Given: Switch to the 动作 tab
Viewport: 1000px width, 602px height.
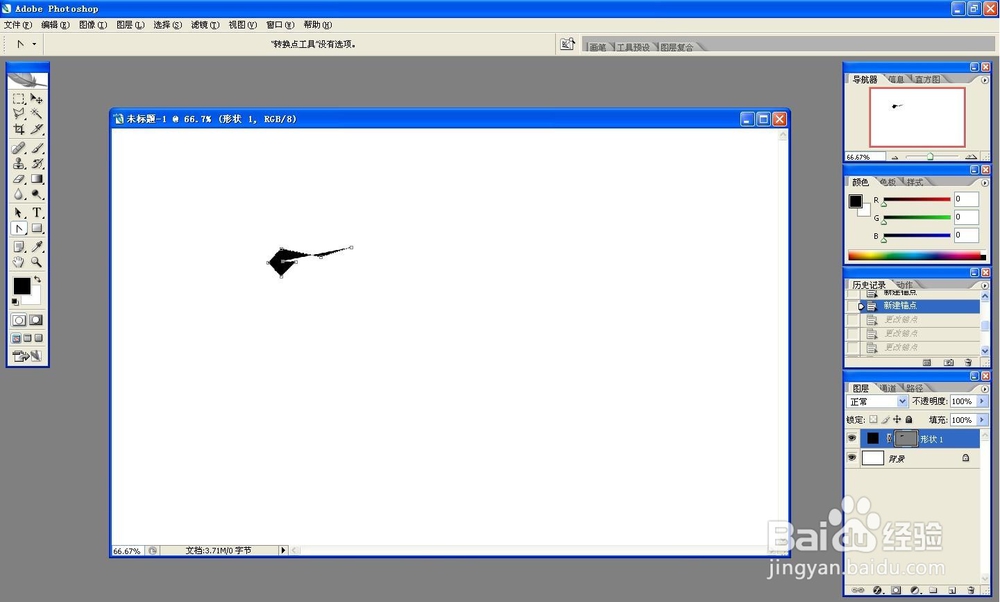Looking at the screenshot, I should pyautogui.click(x=904, y=285).
